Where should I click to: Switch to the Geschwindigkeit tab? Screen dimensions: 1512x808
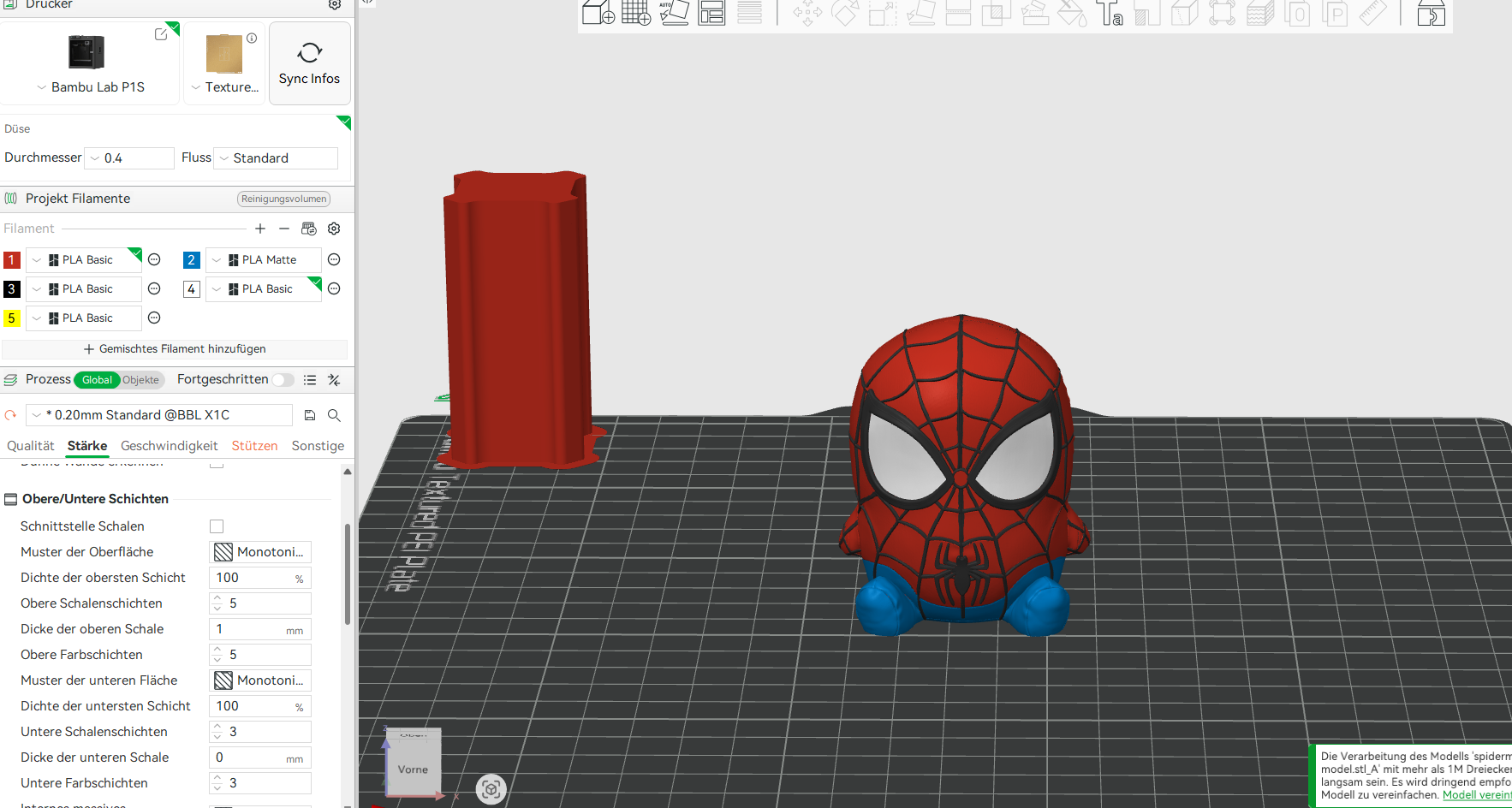(x=170, y=446)
